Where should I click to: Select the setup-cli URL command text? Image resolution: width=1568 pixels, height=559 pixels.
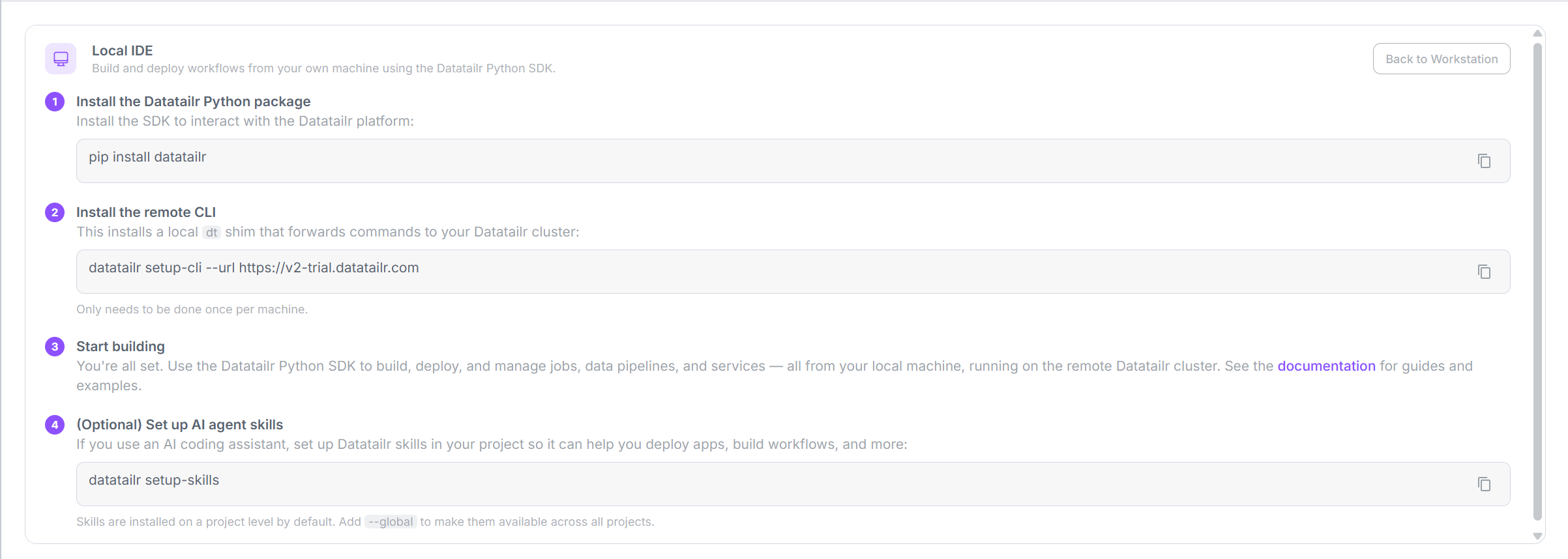coord(254,268)
